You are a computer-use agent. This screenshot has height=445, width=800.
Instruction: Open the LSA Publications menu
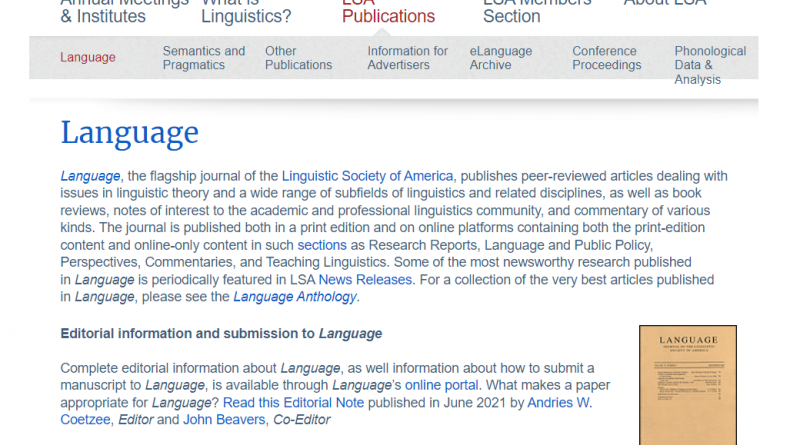pyautogui.click(x=388, y=11)
